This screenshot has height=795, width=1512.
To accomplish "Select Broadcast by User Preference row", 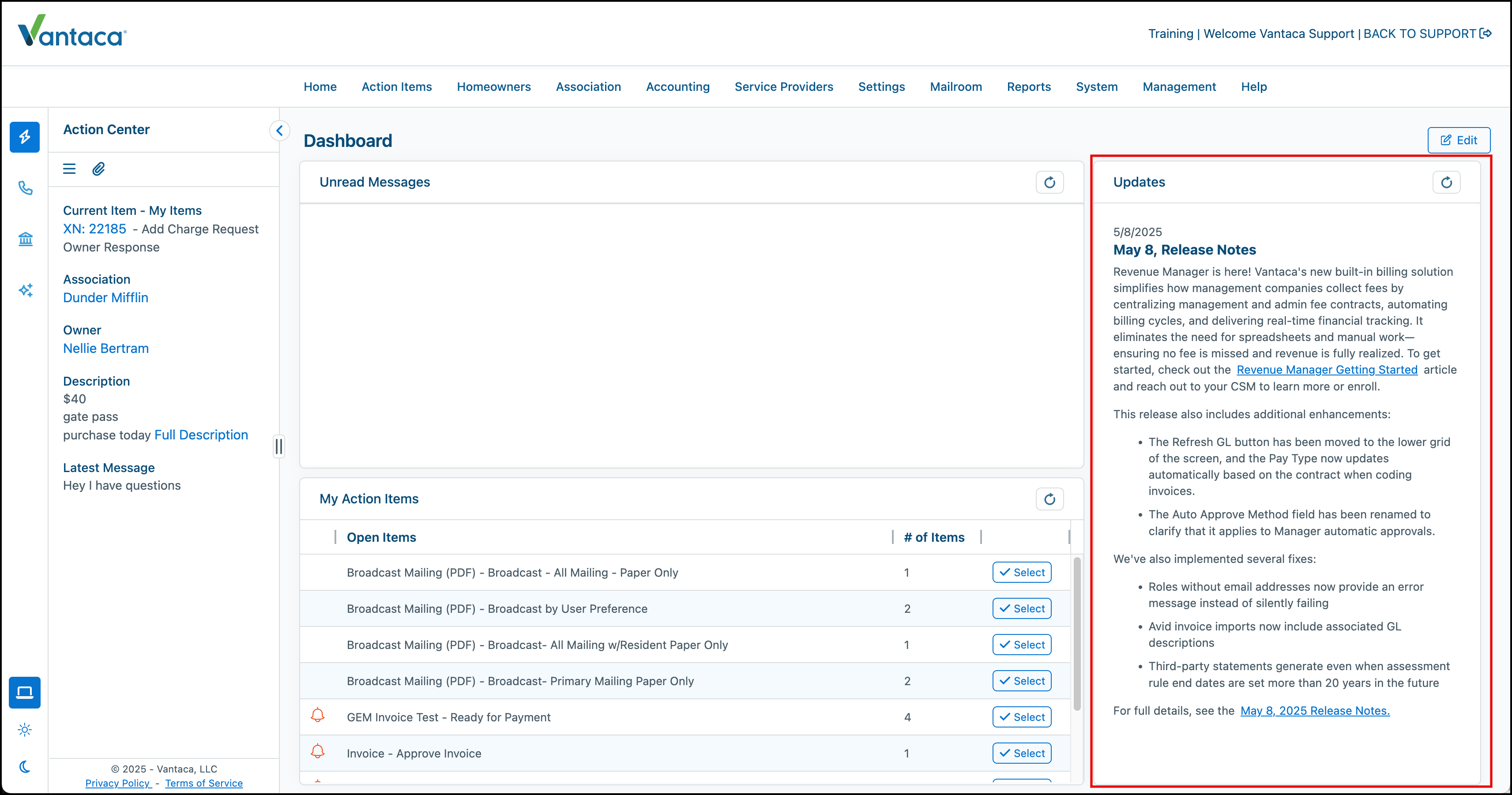I will click(x=1021, y=609).
